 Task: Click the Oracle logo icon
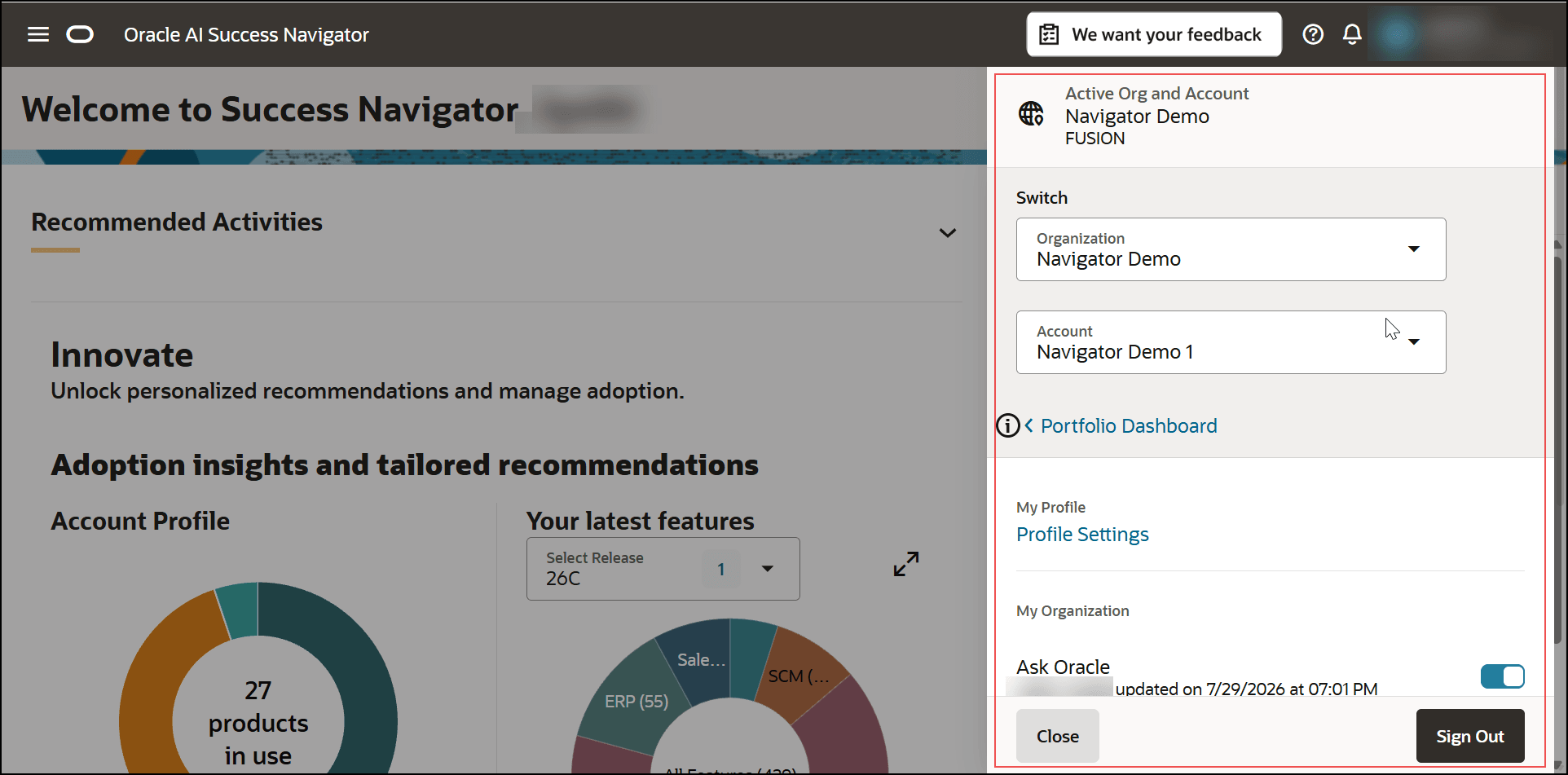[x=80, y=34]
